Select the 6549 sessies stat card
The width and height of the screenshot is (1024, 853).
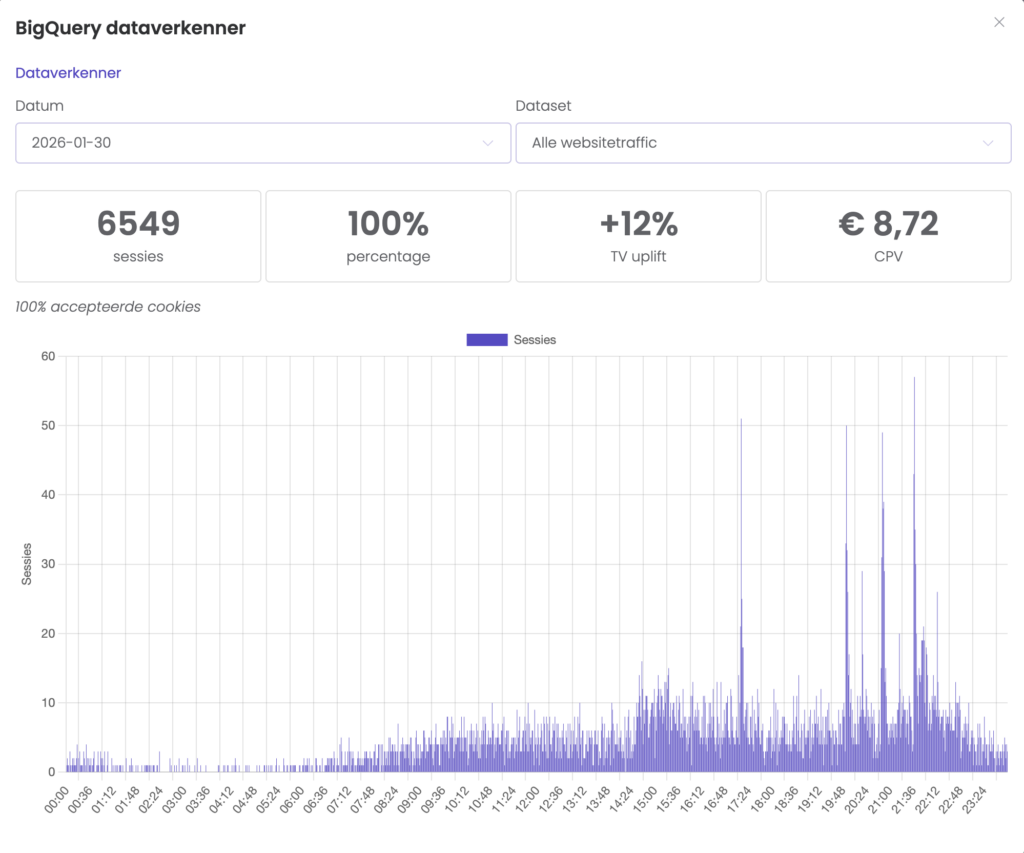click(x=138, y=236)
